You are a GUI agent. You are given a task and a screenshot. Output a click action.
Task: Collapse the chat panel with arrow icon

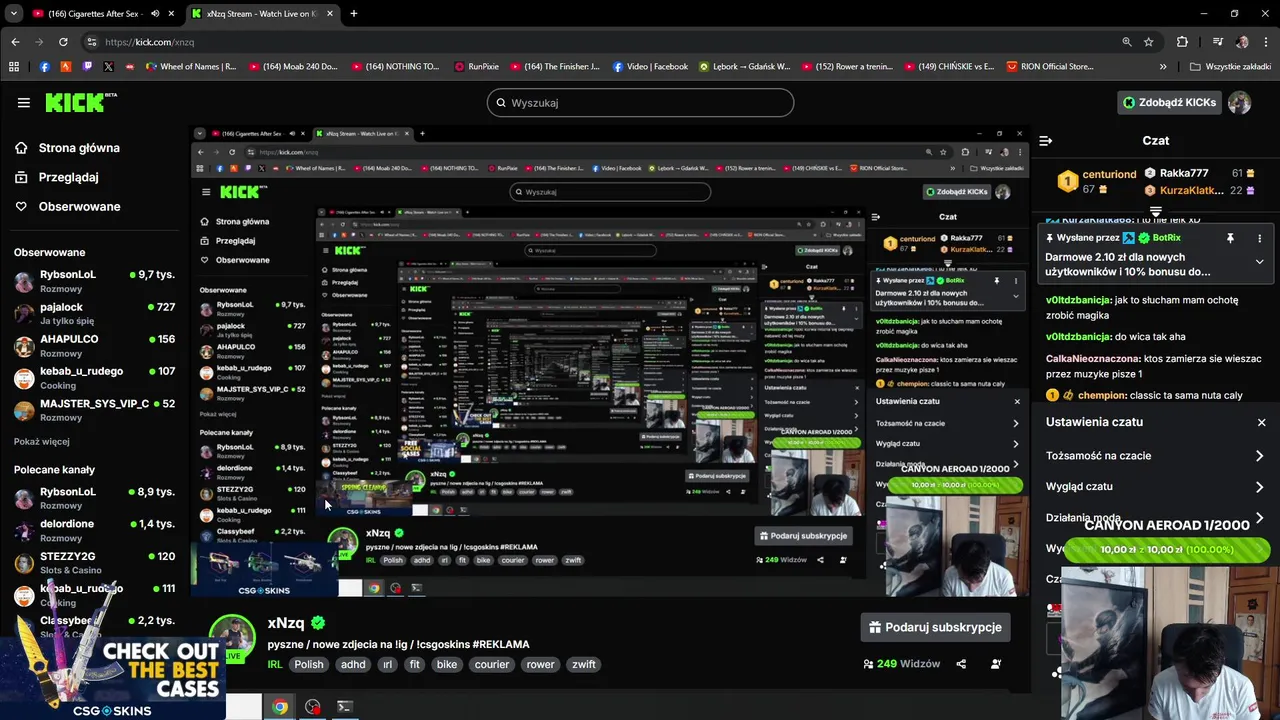pos(1045,141)
